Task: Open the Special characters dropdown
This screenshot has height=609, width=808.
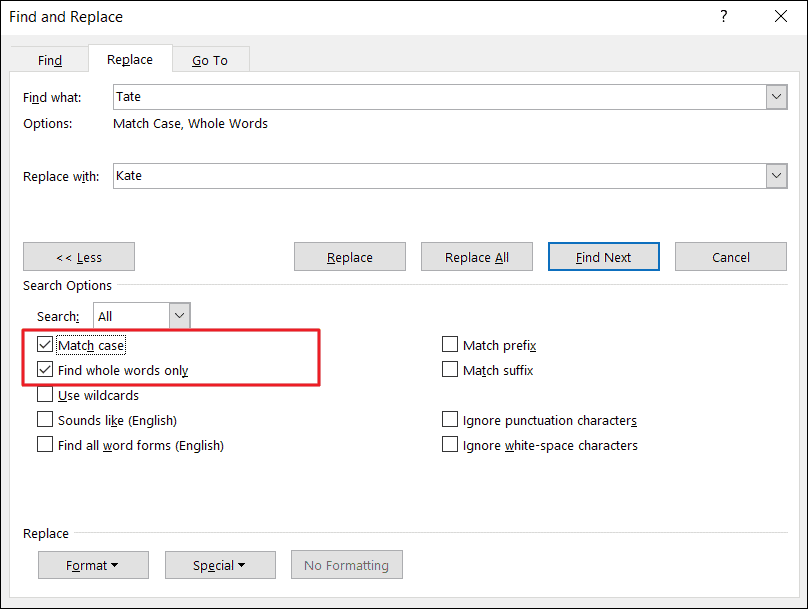Action: coord(220,564)
